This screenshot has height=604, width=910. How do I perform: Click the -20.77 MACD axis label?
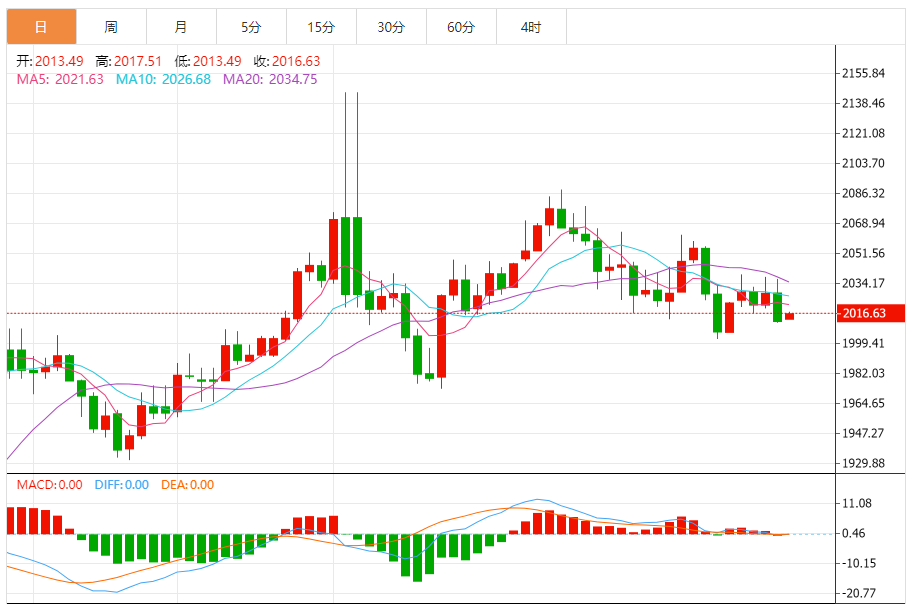coord(858,593)
